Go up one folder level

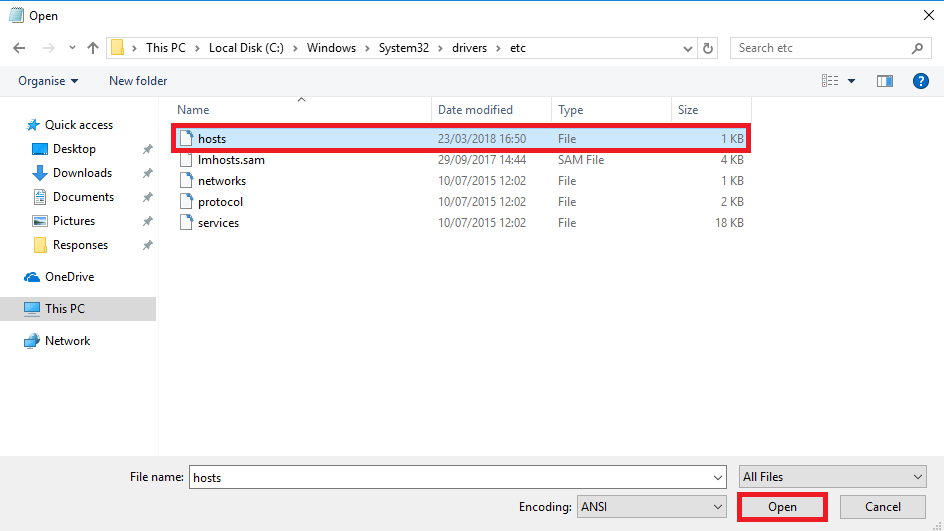pos(93,48)
